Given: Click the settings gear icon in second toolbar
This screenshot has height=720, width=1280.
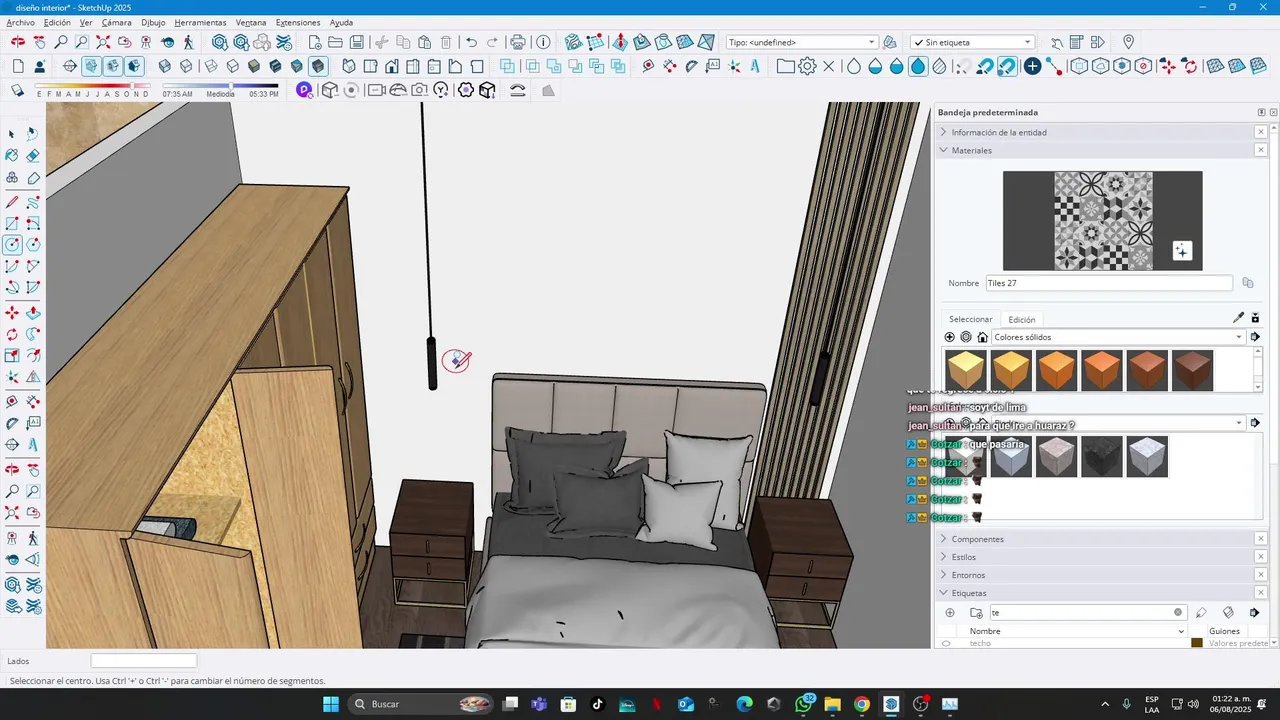Looking at the screenshot, I should click(807, 66).
